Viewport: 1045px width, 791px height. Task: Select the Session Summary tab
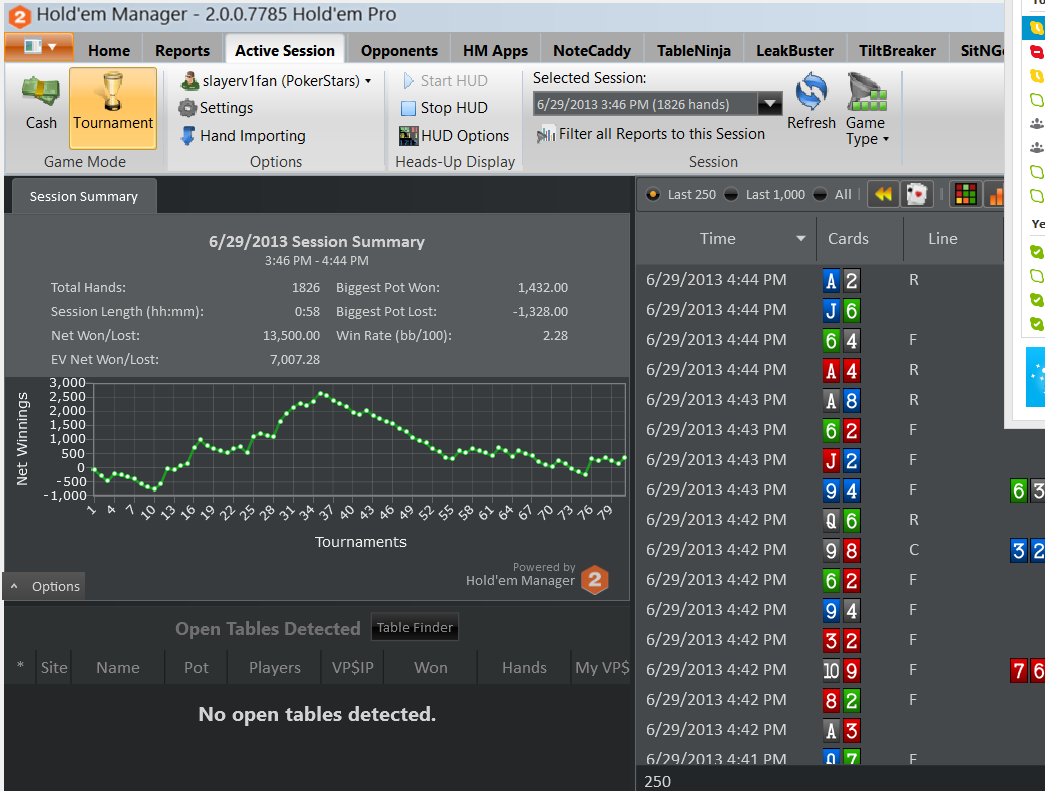[84, 197]
